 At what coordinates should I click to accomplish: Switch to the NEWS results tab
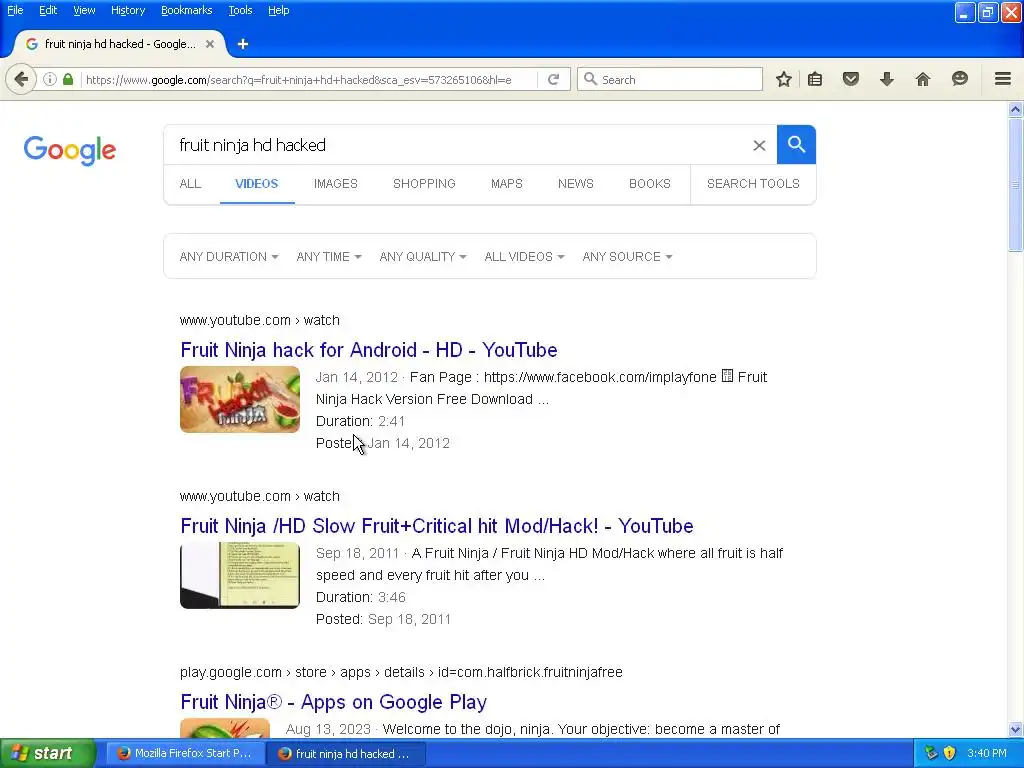click(x=576, y=184)
